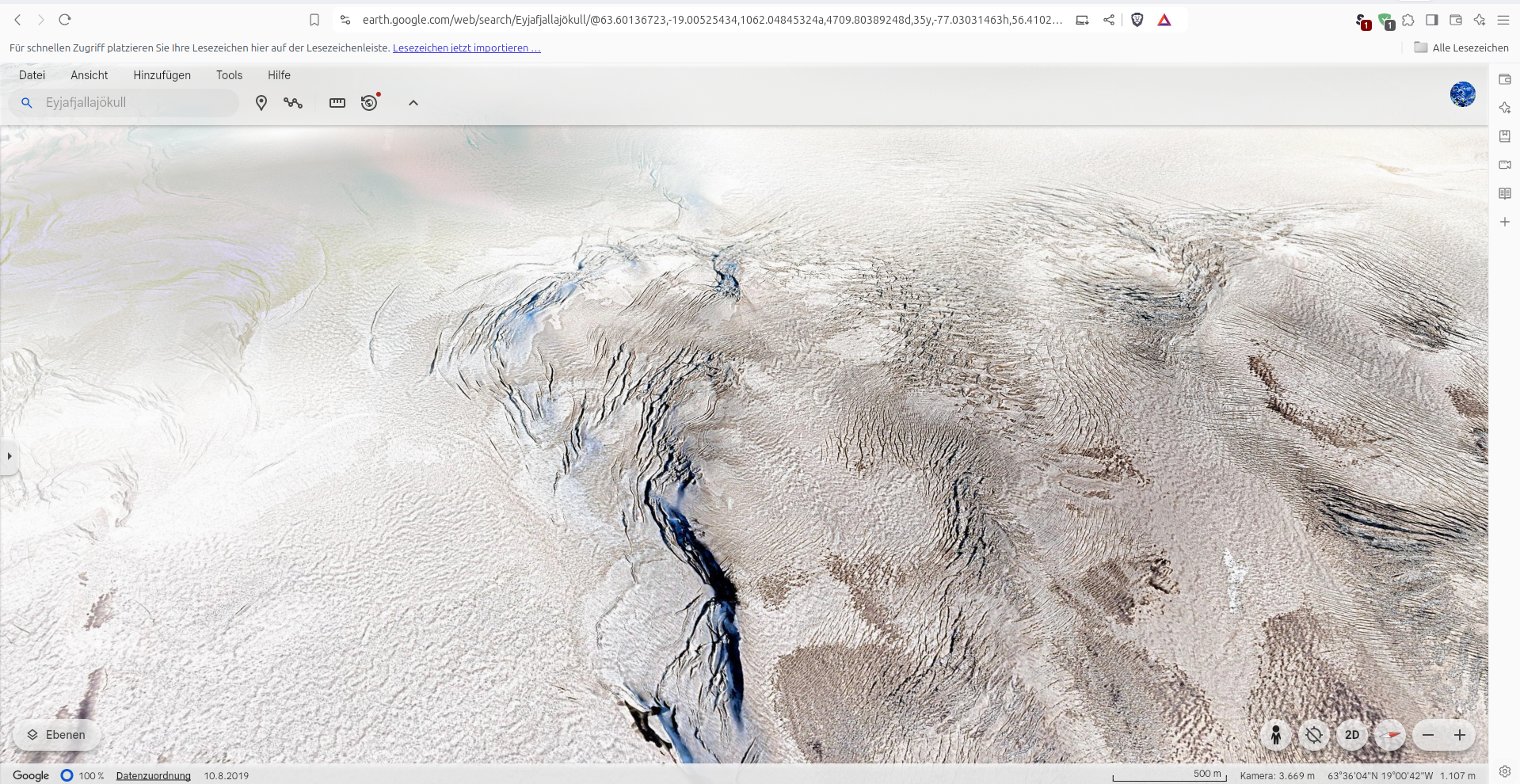Go forward with browser forward arrow
Screen dimensions: 1520x784
[41, 20]
